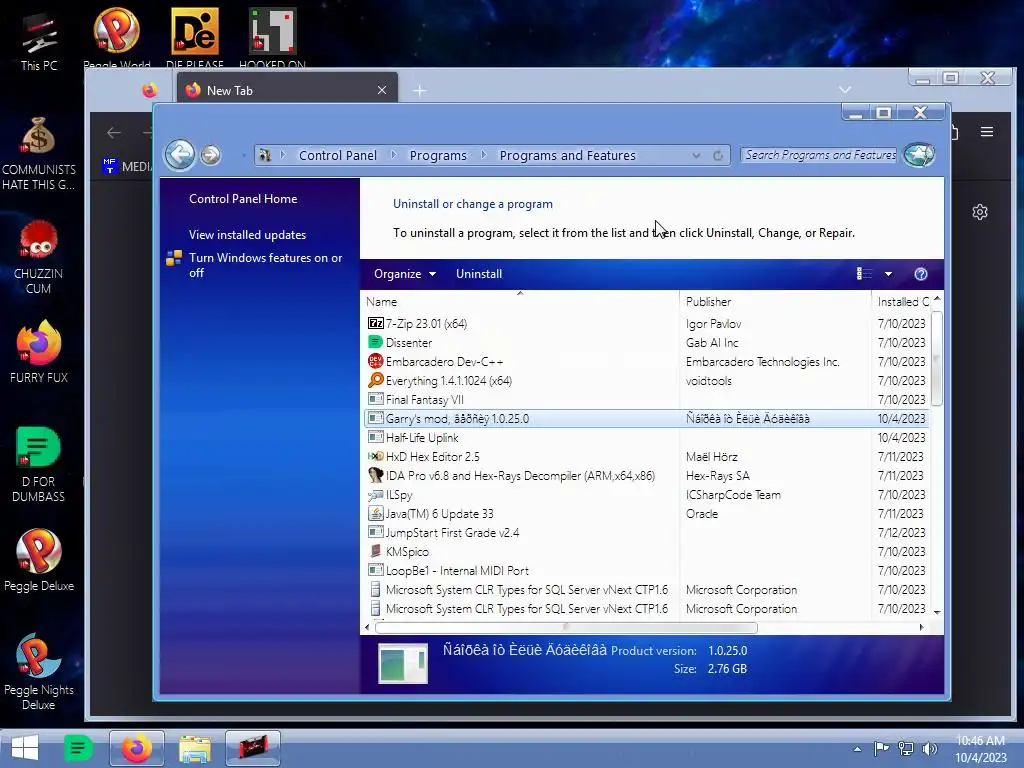Select the Dissenter program entry
The image size is (1024, 768).
pyautogui.click(x=647, y=342)
